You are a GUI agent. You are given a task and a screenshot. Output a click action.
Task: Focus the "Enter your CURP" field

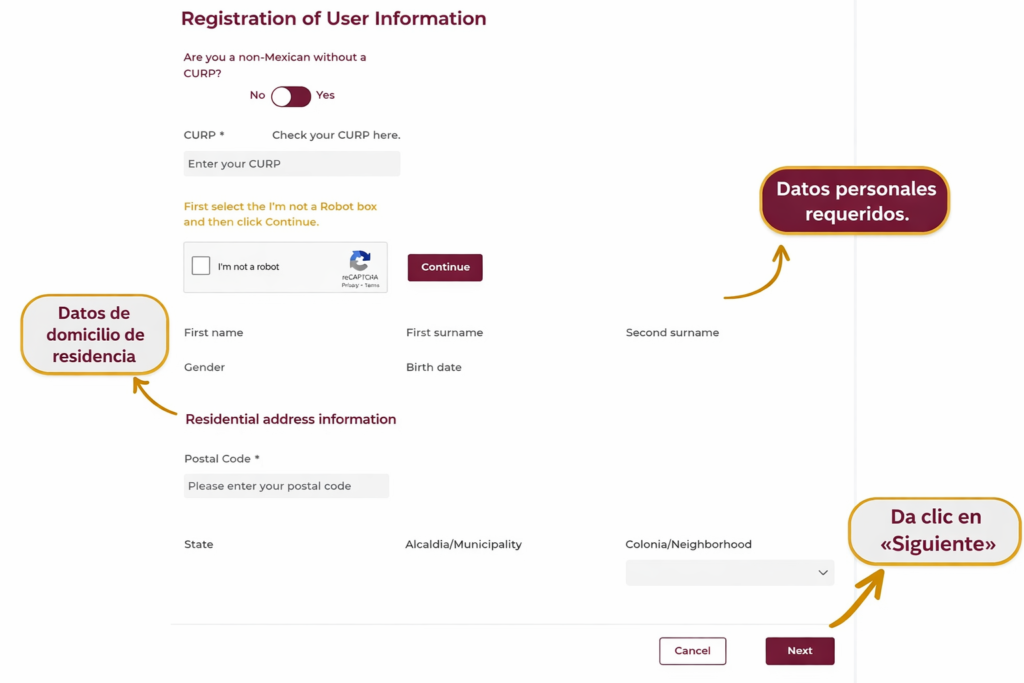(291, 164)
